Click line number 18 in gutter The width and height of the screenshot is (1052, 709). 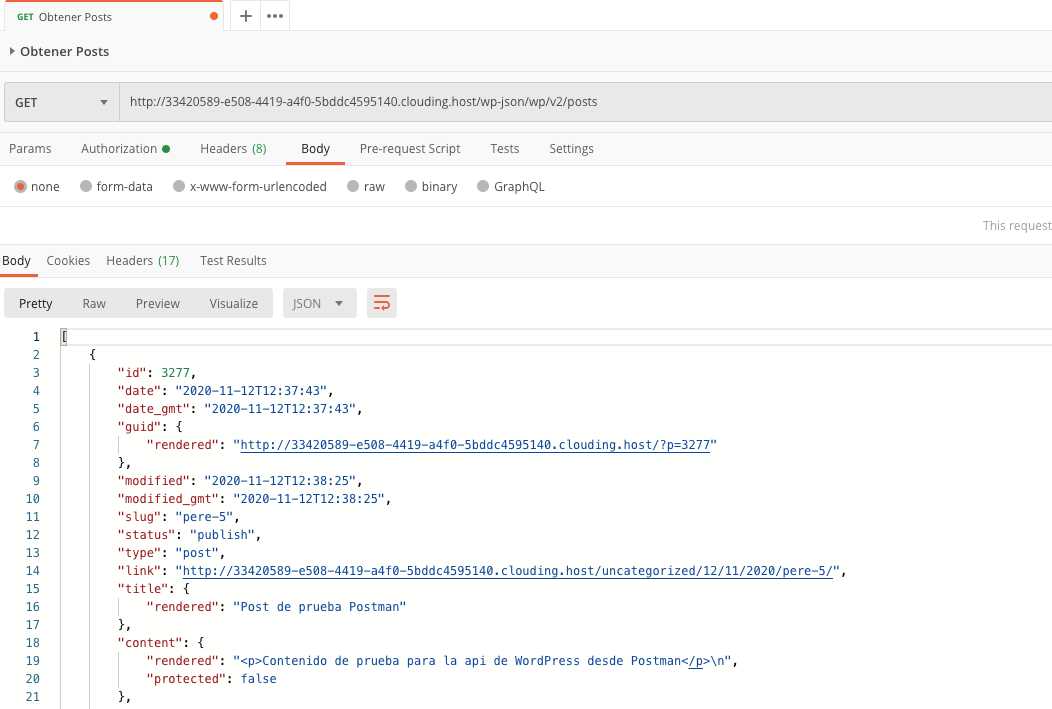[33, 643]
